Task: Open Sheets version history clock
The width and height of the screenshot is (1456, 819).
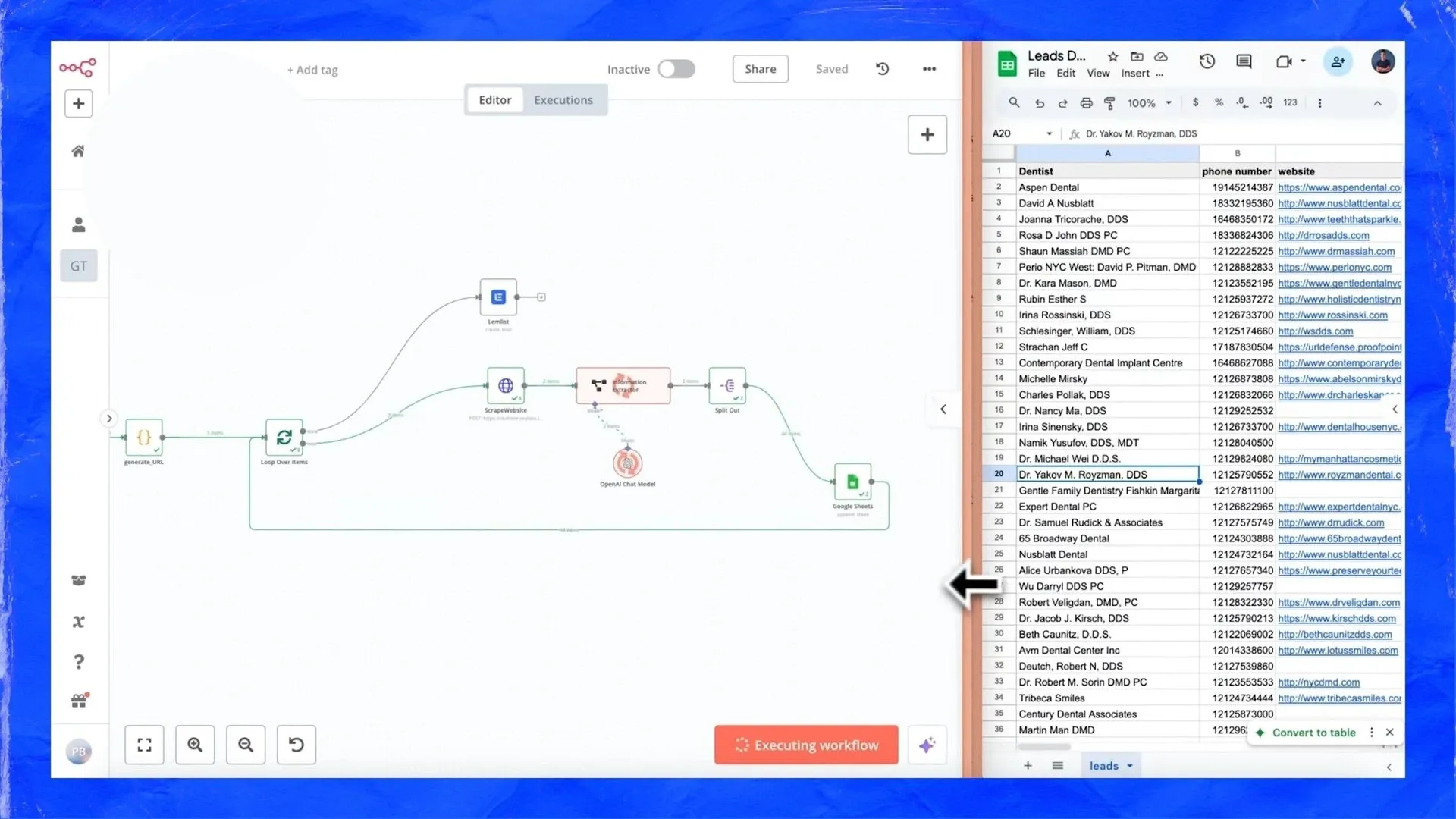Action: tap(1207, 61)
